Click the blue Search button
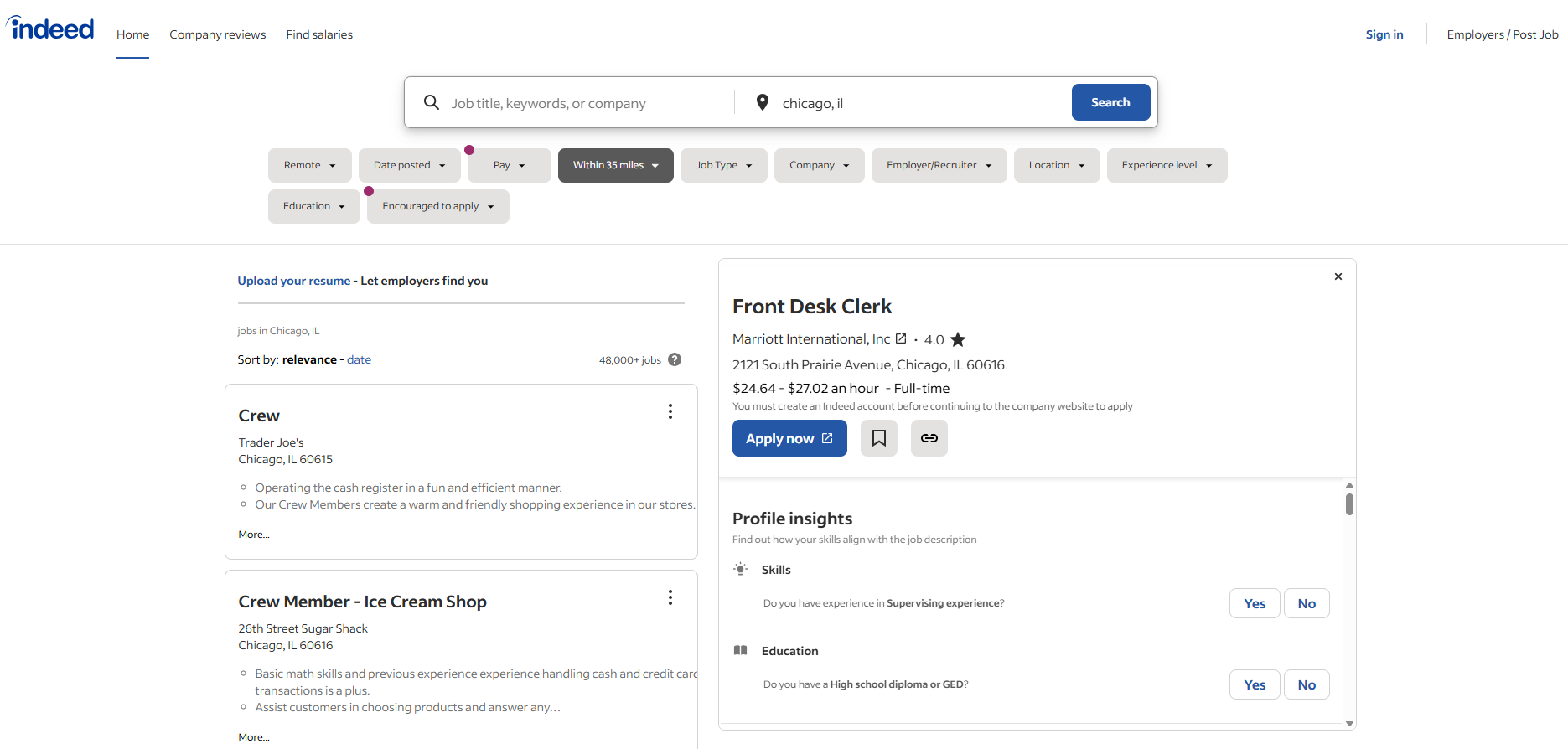This screenshot has height=749, width=1568. 1110,102
